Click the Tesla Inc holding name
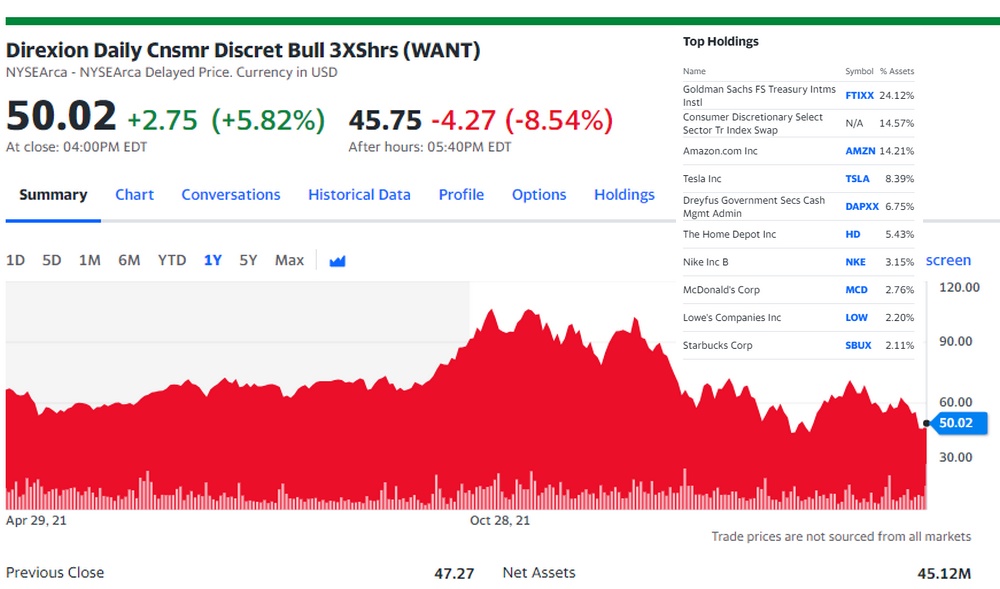The width and height of the screenshot is (1000, 589). [x=702, y=179]
